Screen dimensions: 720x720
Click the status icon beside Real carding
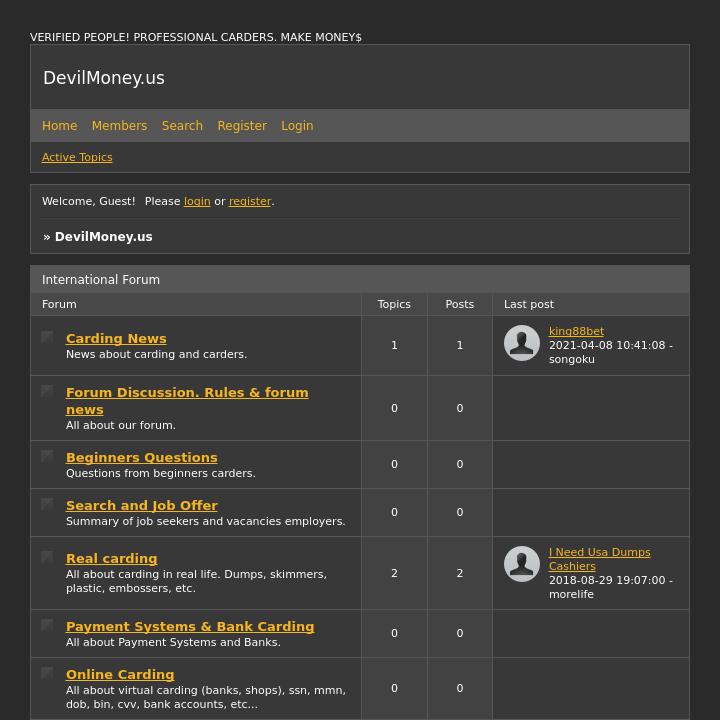click(x=47, y=558)
